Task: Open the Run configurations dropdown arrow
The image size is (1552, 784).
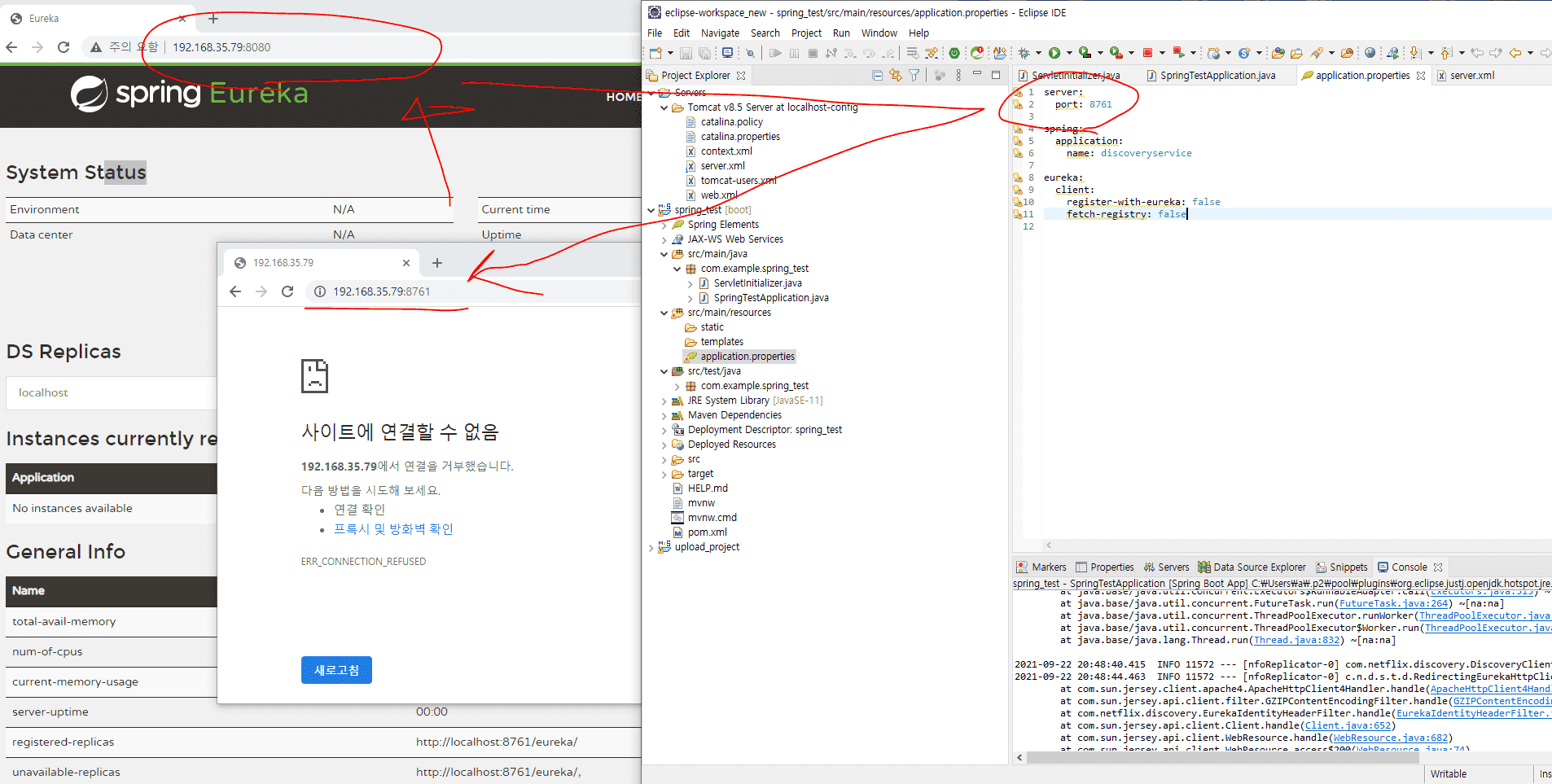Action: 1069,53
